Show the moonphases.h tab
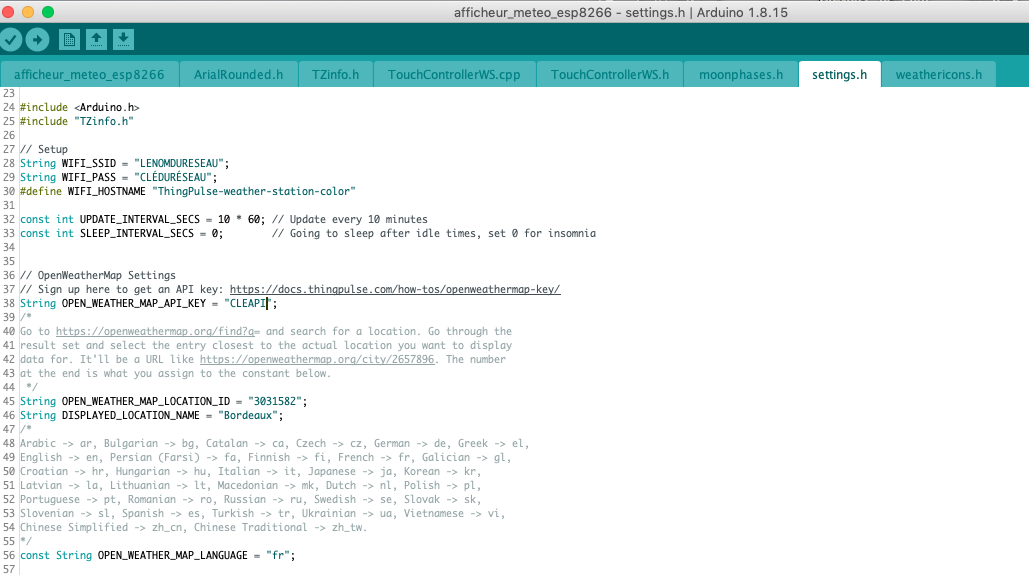Viewport: 1029px width, 575px height. point(741,74)
